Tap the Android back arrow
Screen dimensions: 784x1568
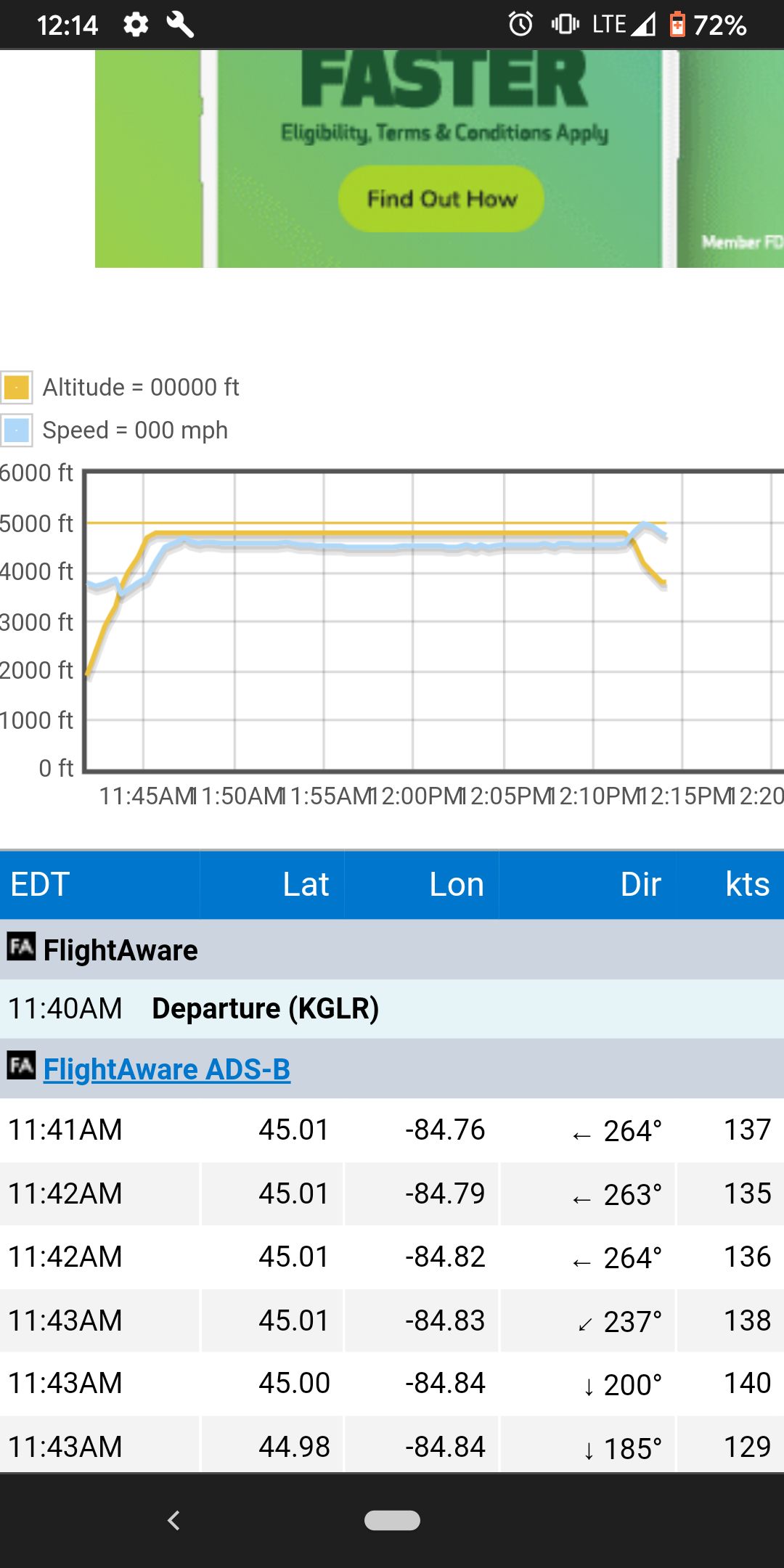click(173, 1520)
